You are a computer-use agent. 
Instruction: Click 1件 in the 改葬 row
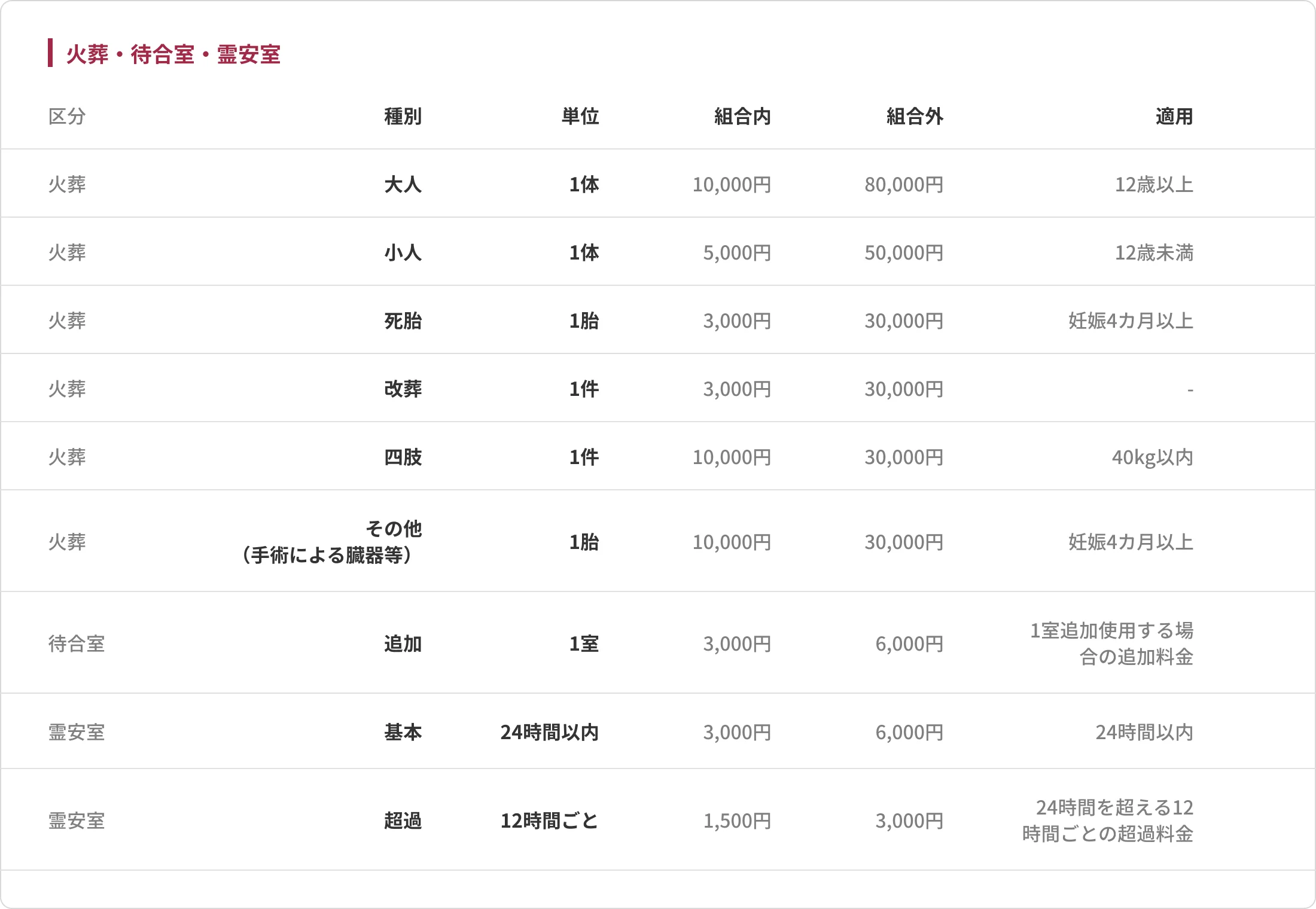point(584,389)
